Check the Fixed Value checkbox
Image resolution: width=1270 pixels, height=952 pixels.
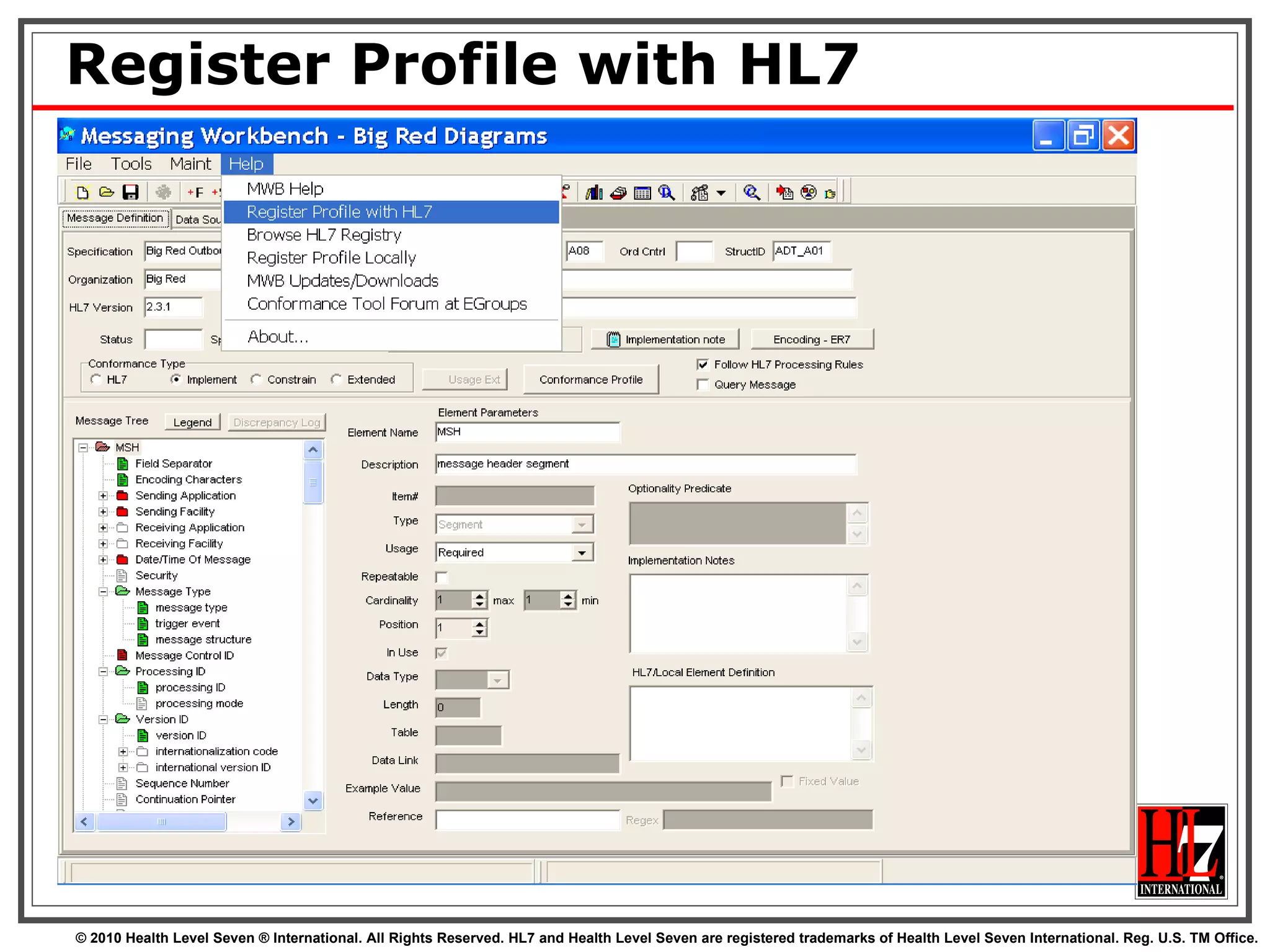[x=787, y=782]
